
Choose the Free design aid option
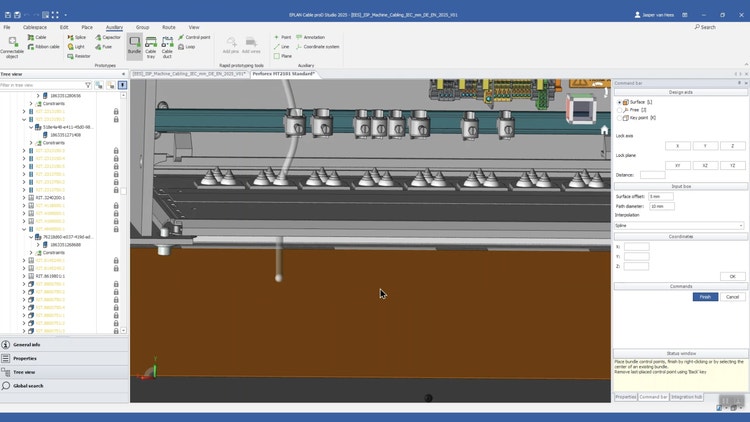tap(620, 110)
